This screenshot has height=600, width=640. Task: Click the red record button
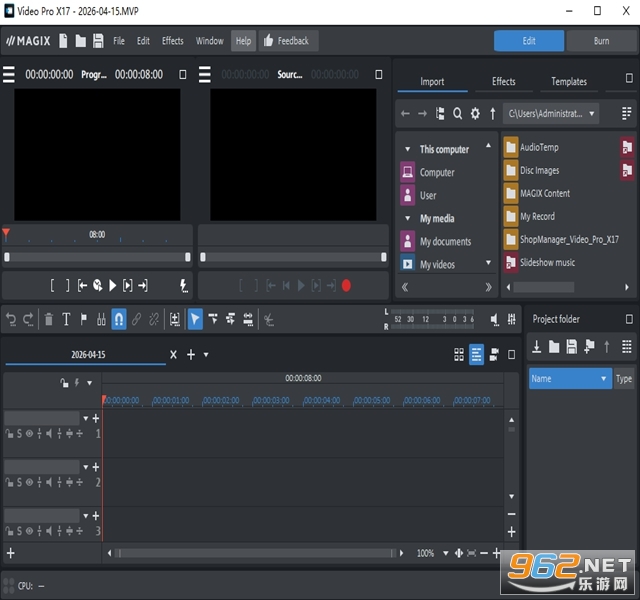click(346, 286)
